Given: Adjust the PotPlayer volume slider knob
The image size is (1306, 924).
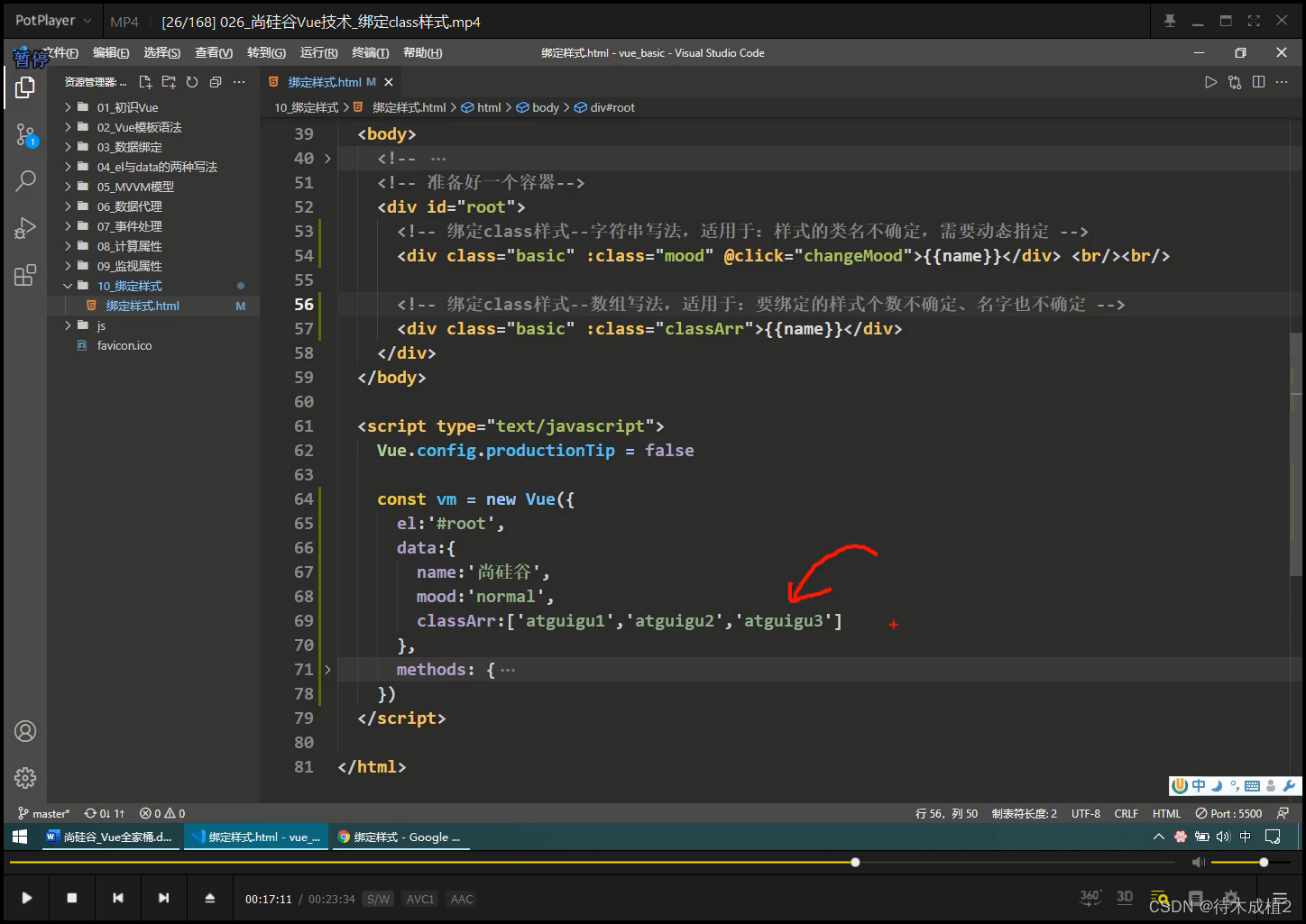Looking at the screenshot, I should (x=1264, y=862).
